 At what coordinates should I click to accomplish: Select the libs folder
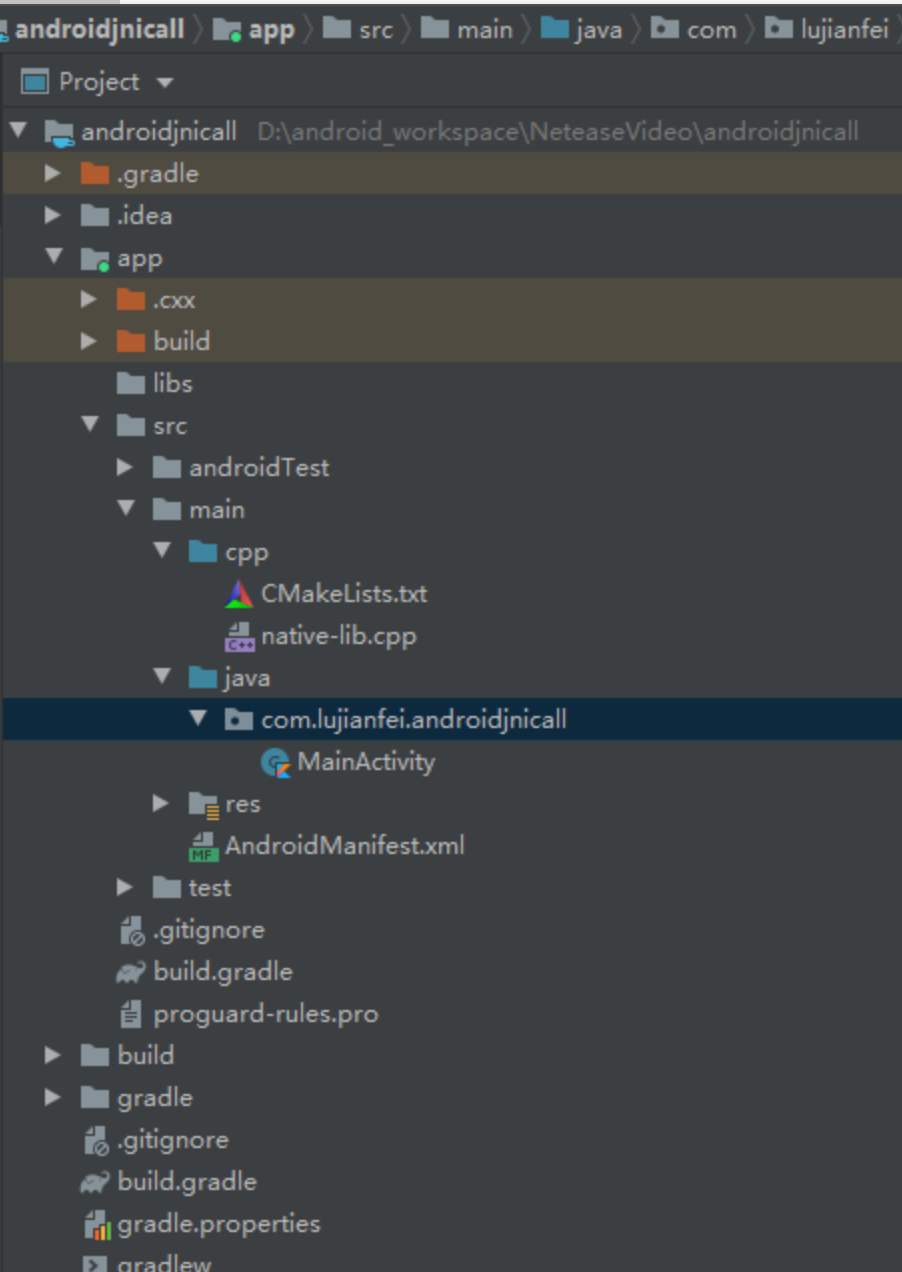tap(172, 384)
